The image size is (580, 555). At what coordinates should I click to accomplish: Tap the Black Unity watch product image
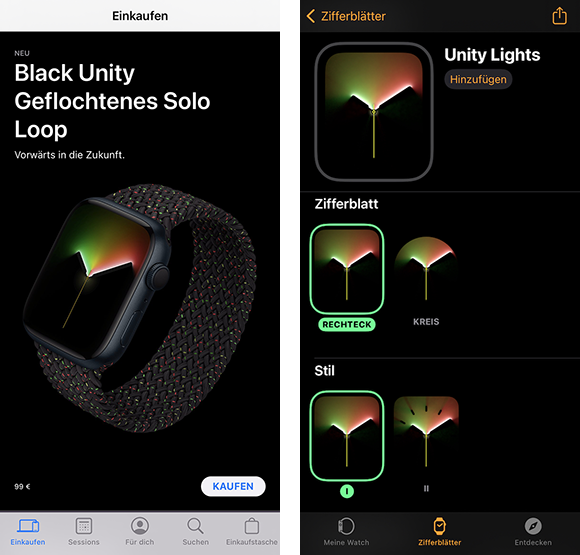(x=140, y=309)
